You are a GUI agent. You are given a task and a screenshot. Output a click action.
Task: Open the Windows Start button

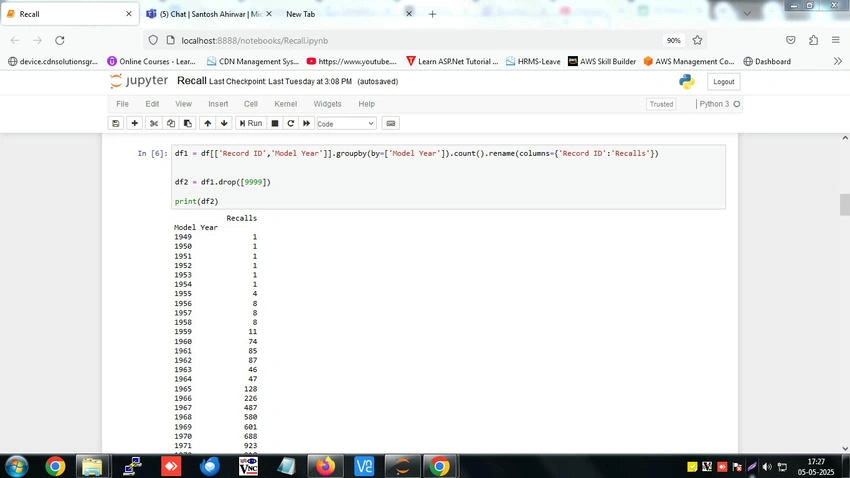(16, 466)
